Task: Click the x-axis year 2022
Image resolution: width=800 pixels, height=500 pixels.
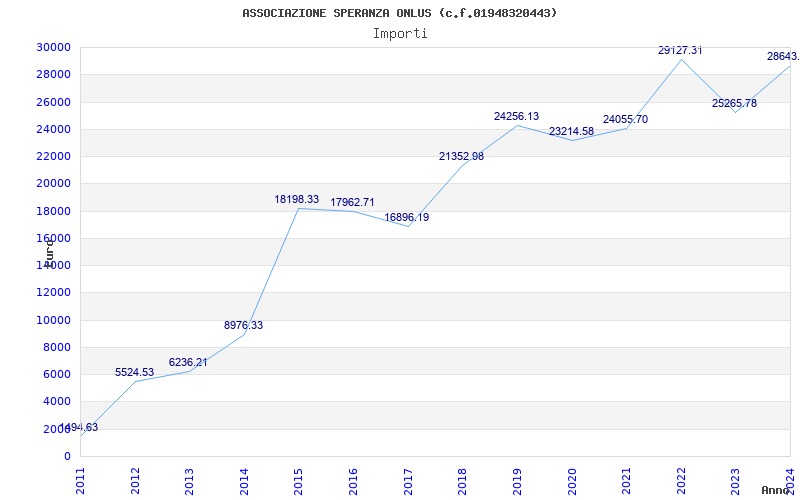Action: click(x=681, y=481)
